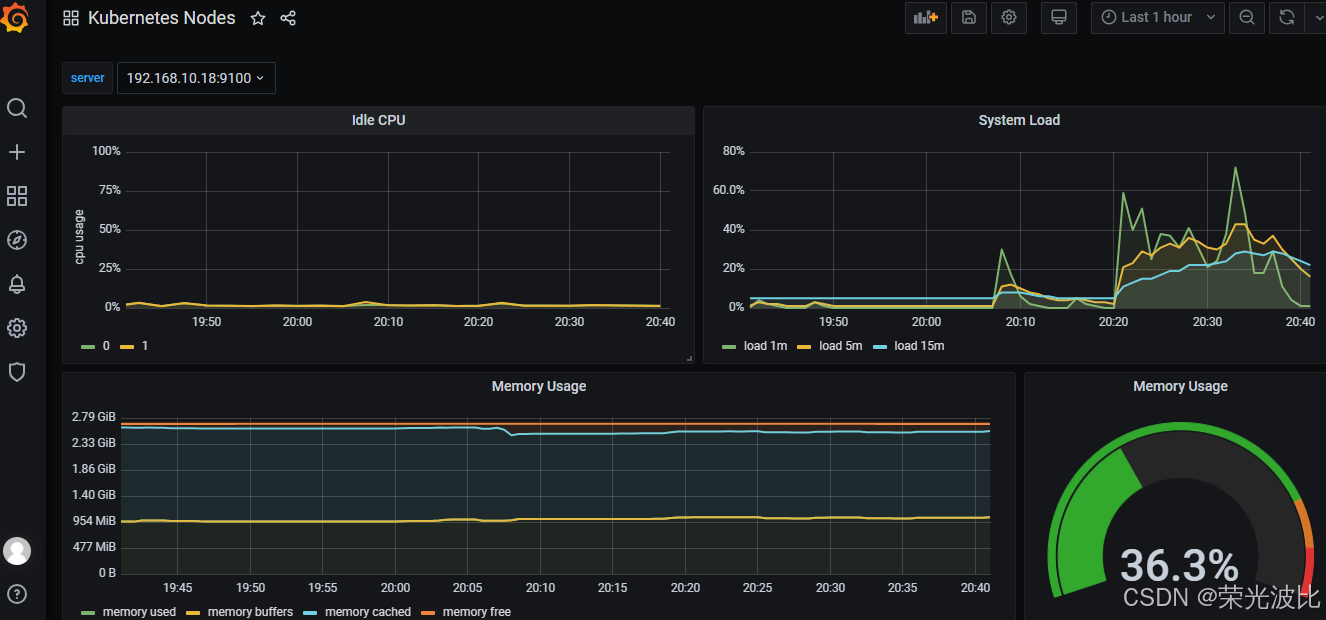The image size is (1326, 620).
Task: Click the Create plus icon in sidebar
Action: (17, 152)
